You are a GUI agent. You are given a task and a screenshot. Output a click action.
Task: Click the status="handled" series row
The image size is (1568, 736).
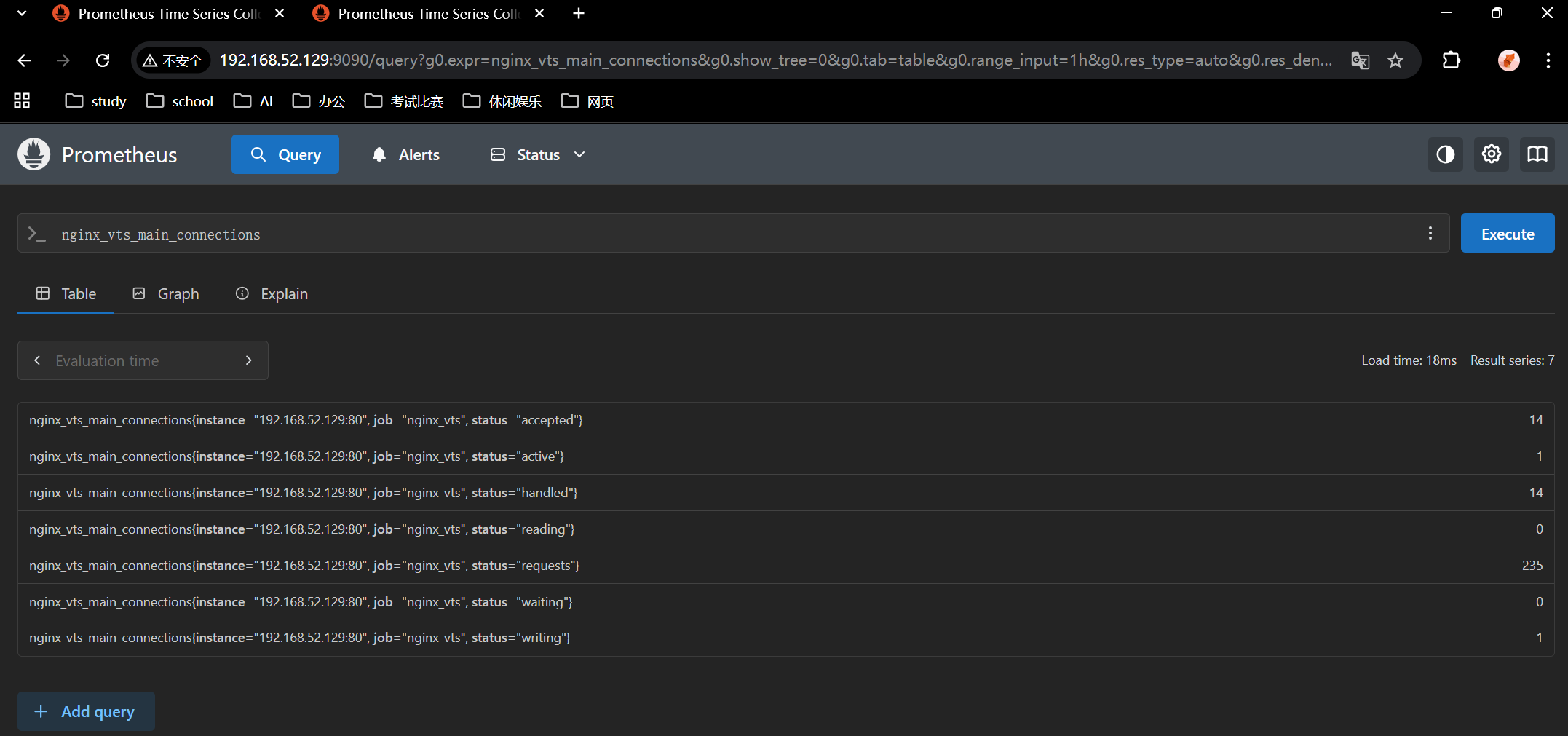[786, 493]
